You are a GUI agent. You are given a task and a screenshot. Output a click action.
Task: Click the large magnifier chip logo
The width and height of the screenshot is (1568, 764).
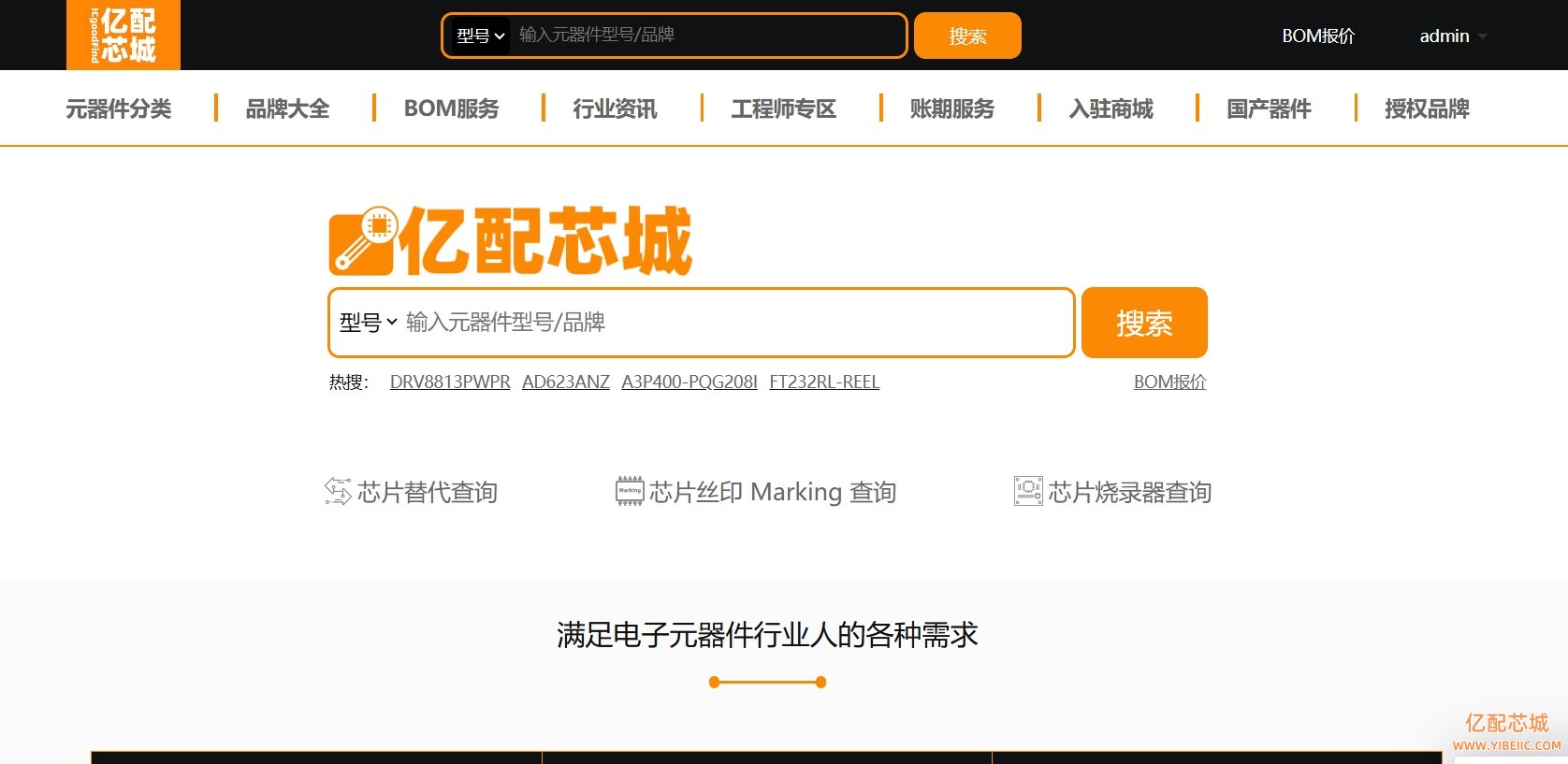363,241
